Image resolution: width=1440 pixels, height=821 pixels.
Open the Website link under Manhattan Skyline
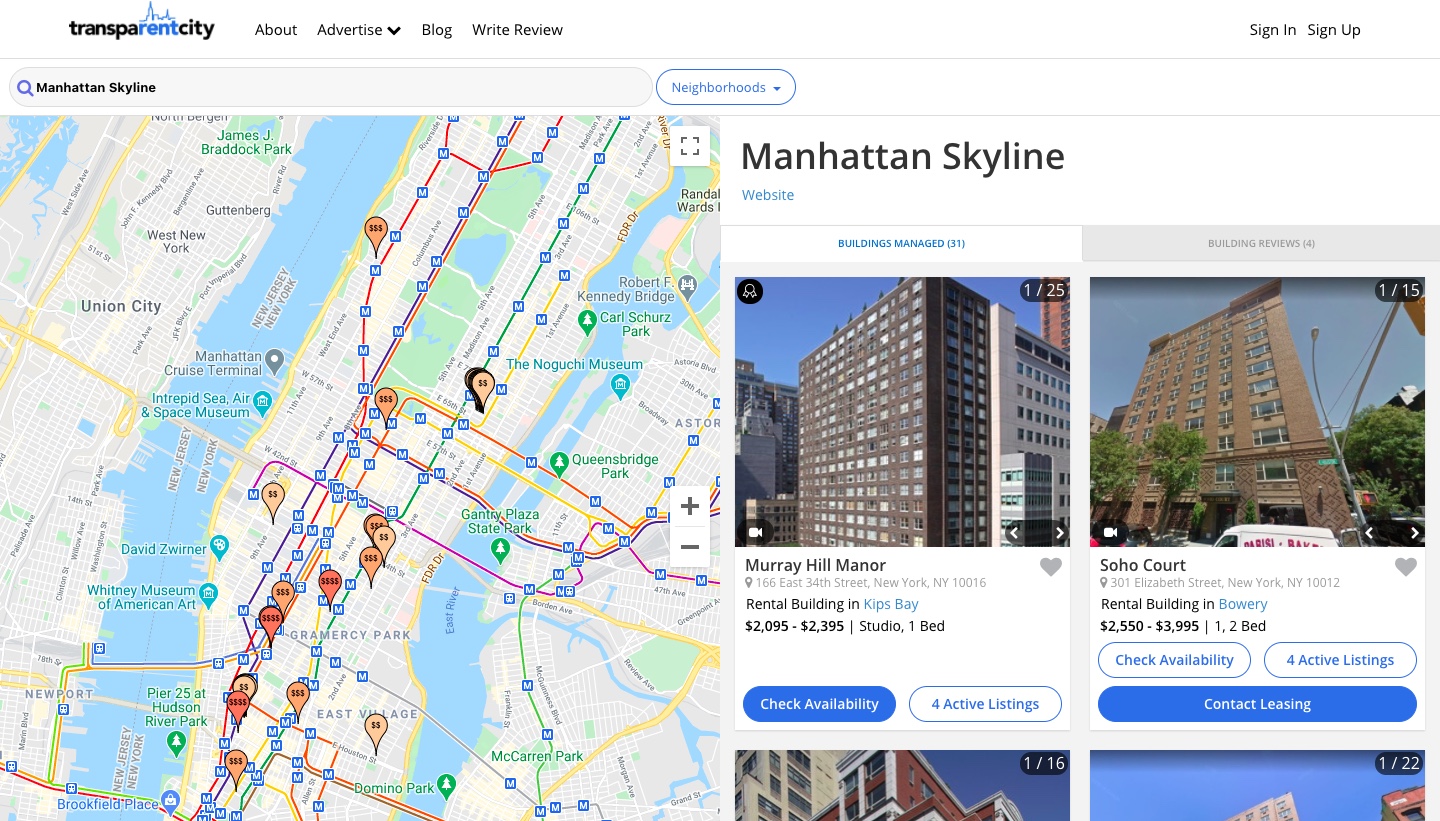[x=768, y=194]
